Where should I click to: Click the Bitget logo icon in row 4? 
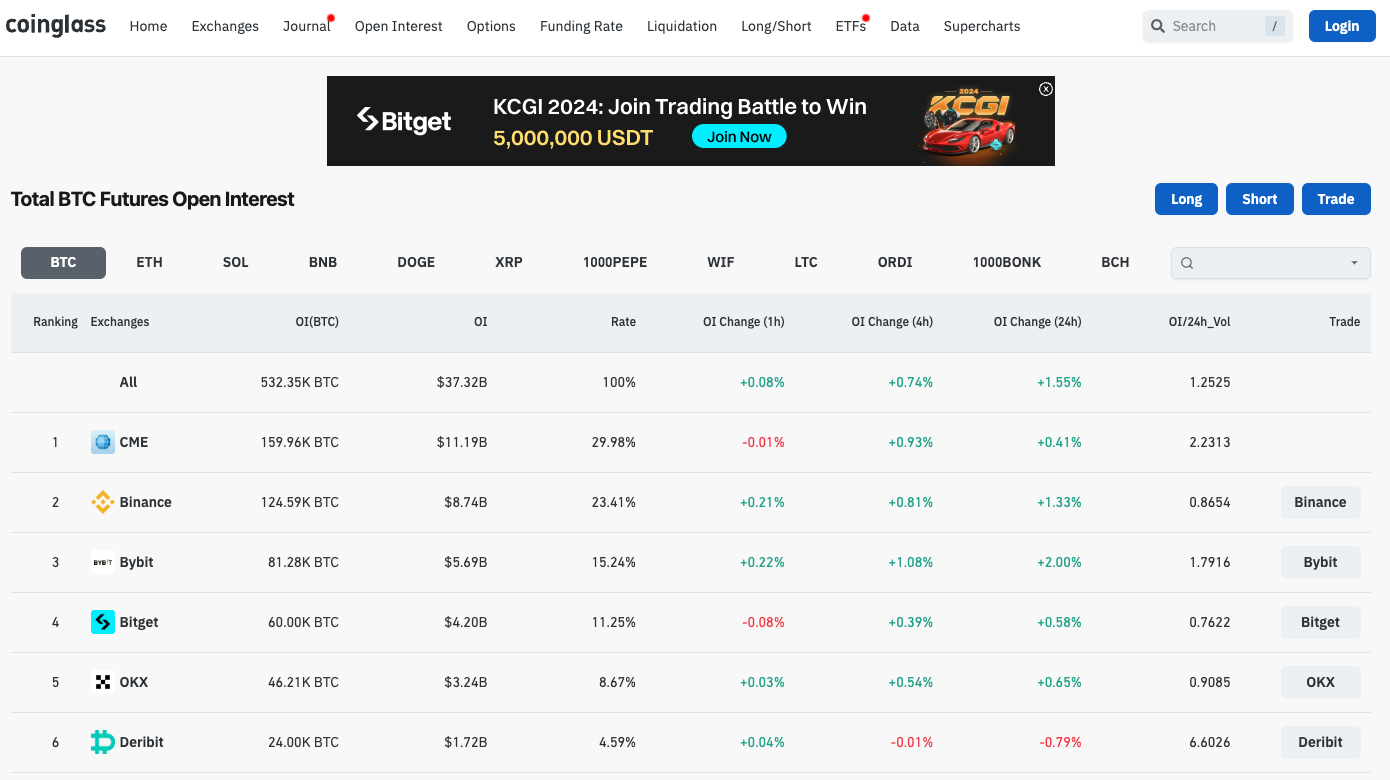[103, 622]
